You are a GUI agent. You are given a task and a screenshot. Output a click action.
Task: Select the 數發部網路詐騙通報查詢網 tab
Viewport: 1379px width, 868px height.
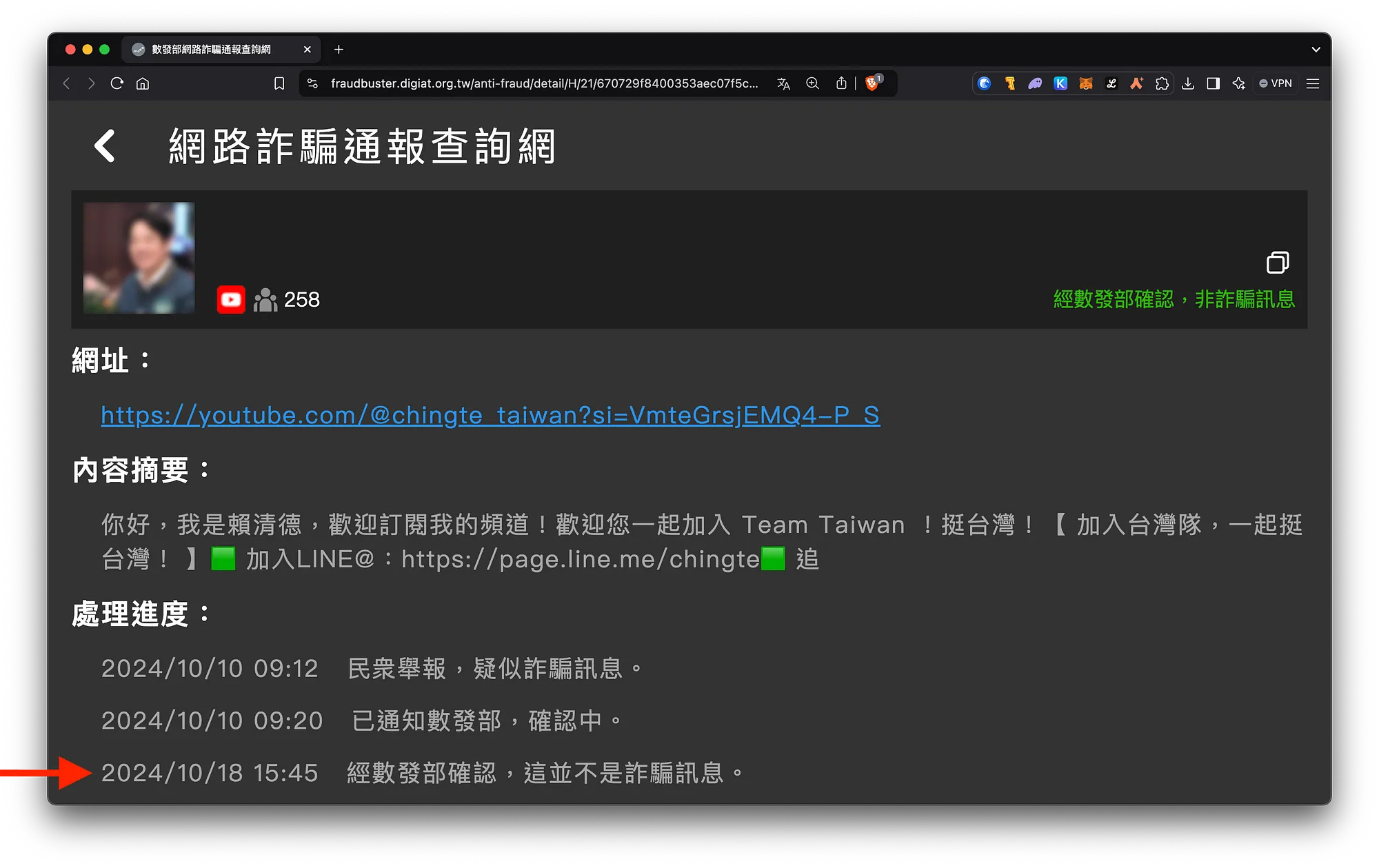(x=211, y=50)
